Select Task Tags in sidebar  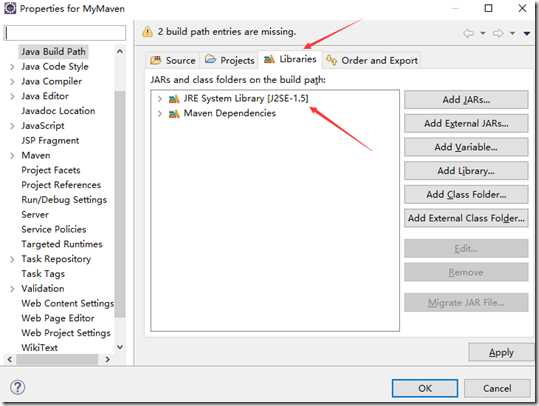43,274
